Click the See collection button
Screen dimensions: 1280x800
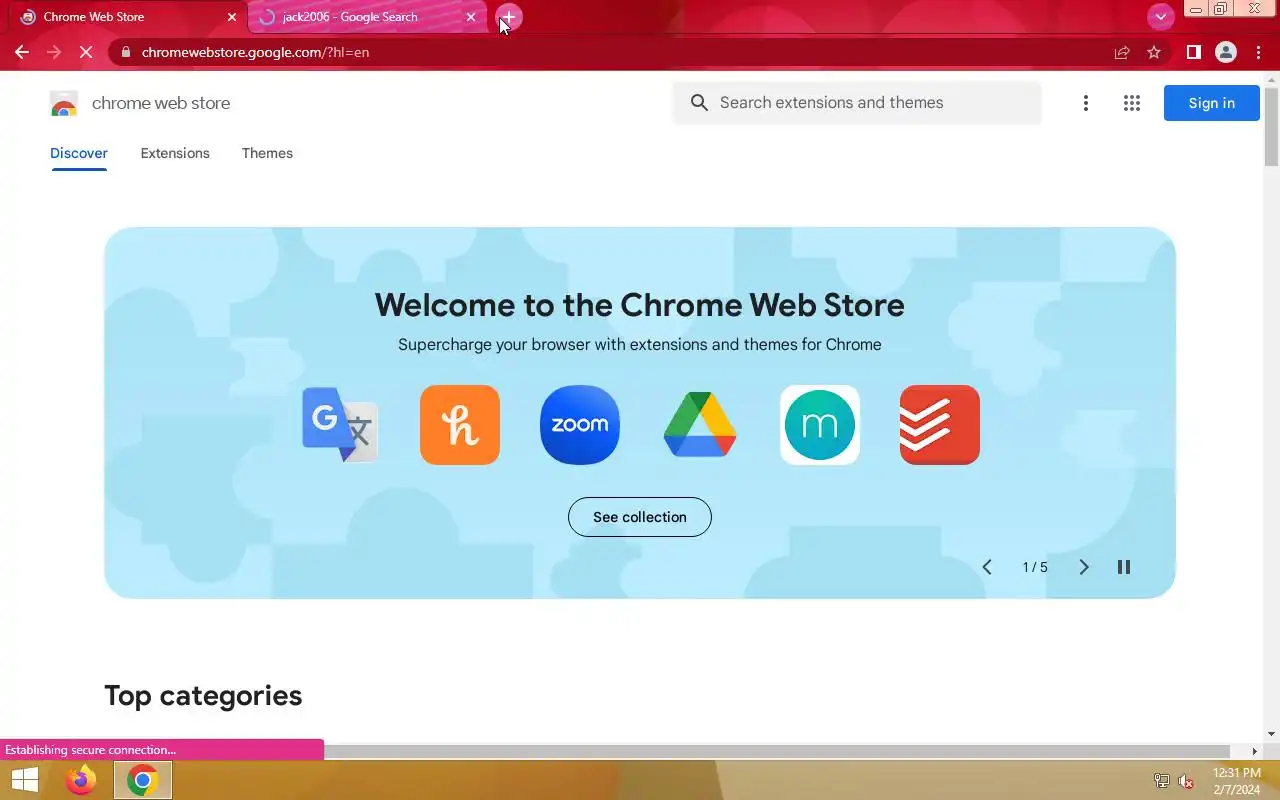[x=640, y=517]
